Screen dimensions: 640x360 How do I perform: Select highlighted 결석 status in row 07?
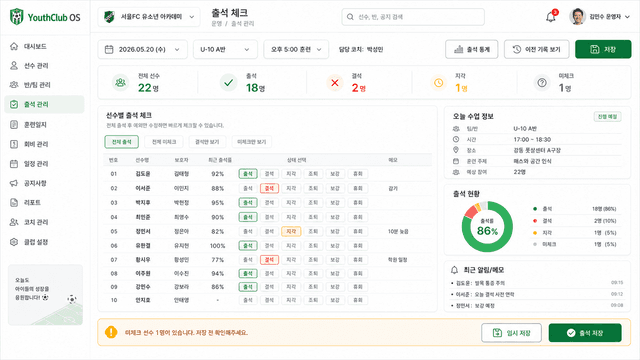pos(269,260)
